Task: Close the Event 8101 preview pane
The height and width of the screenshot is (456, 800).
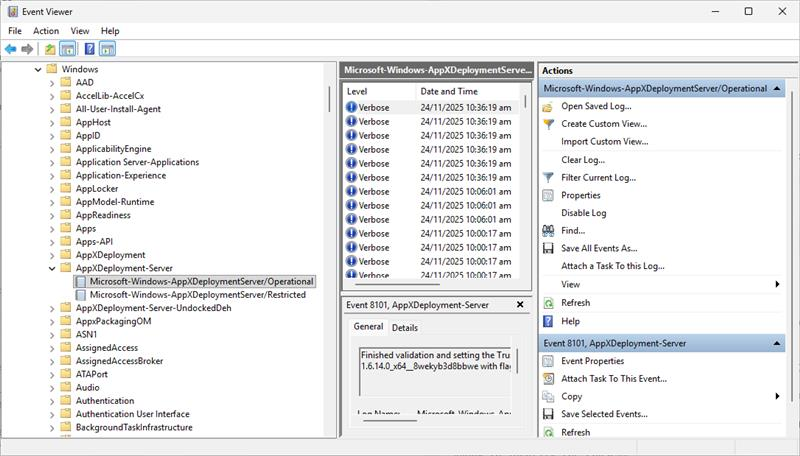Action: point(520,305)
